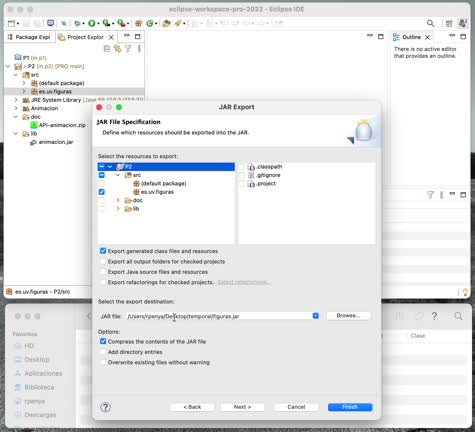Viewport: 475px width, 432px height.
Task: Enable Export all output folders for checked projects
Action: [103, 261]
